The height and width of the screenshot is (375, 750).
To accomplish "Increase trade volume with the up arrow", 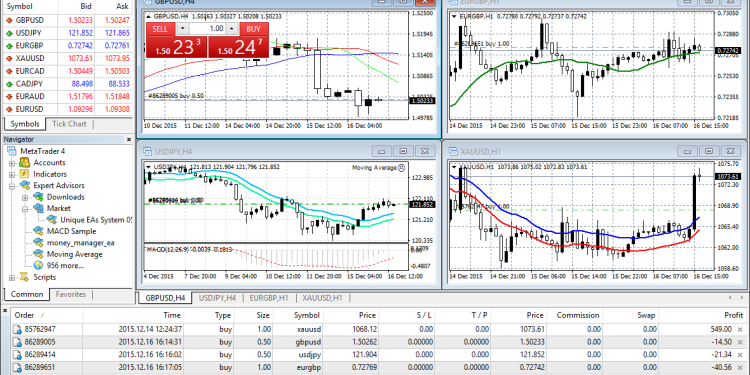I will coord(232,29).
